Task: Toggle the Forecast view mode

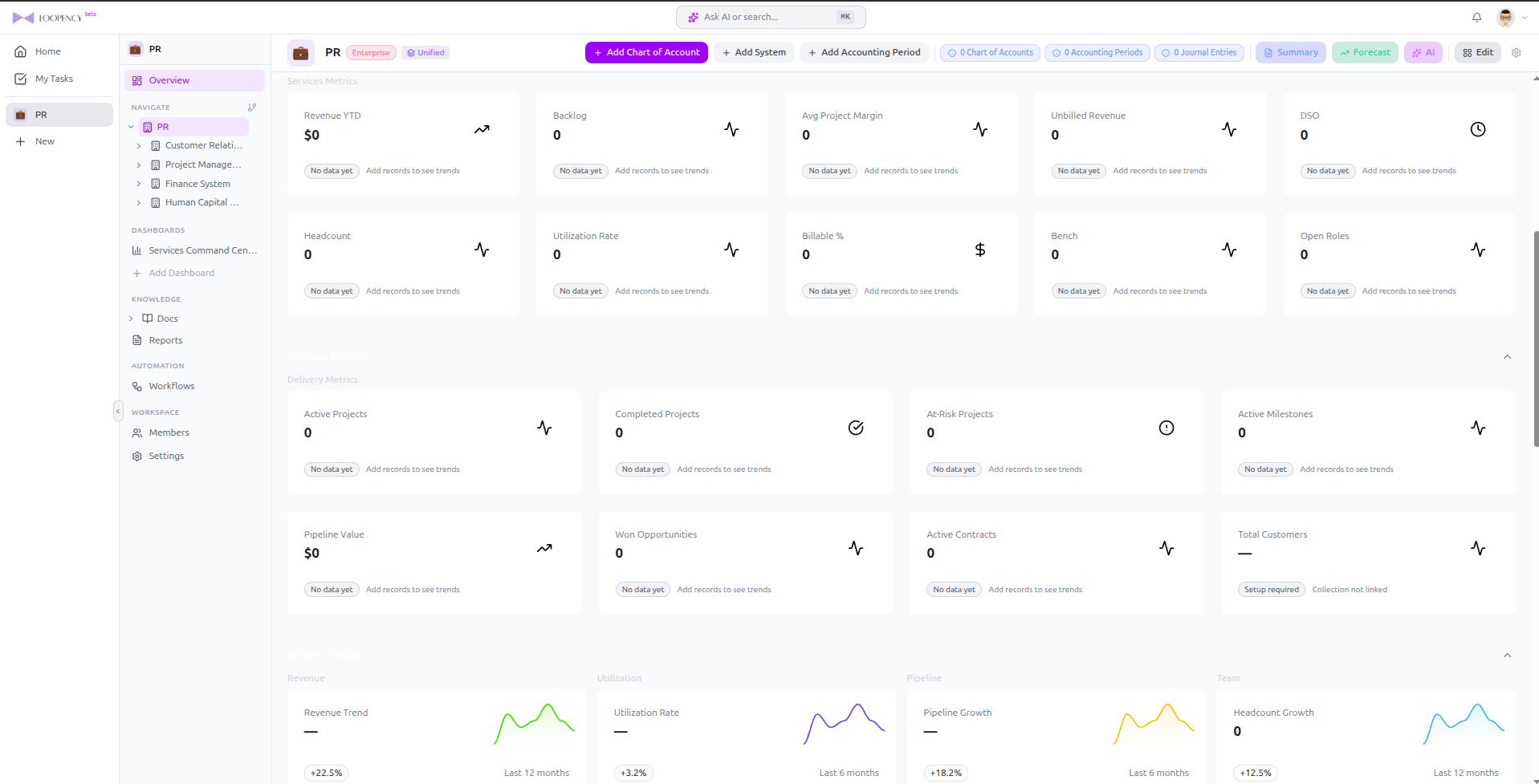Action: coord(1364,52)
